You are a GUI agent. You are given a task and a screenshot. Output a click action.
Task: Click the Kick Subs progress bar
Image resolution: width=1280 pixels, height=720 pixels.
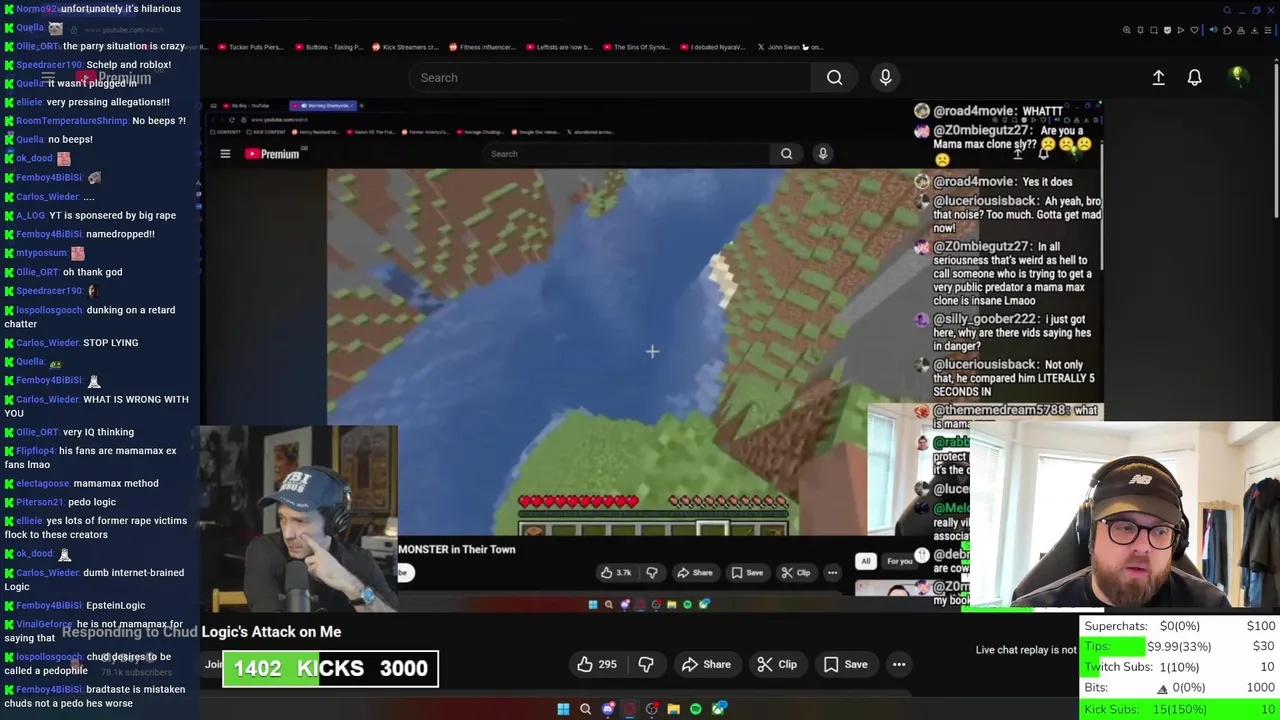(x=1180, y=709)
